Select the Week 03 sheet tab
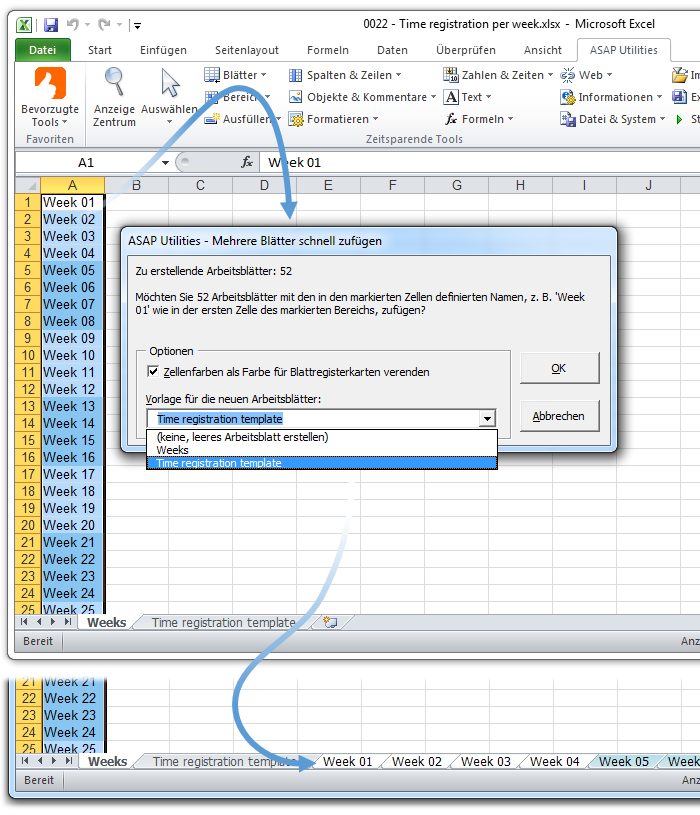The width and height of the screenshot is (700, 815). point(486,761)
